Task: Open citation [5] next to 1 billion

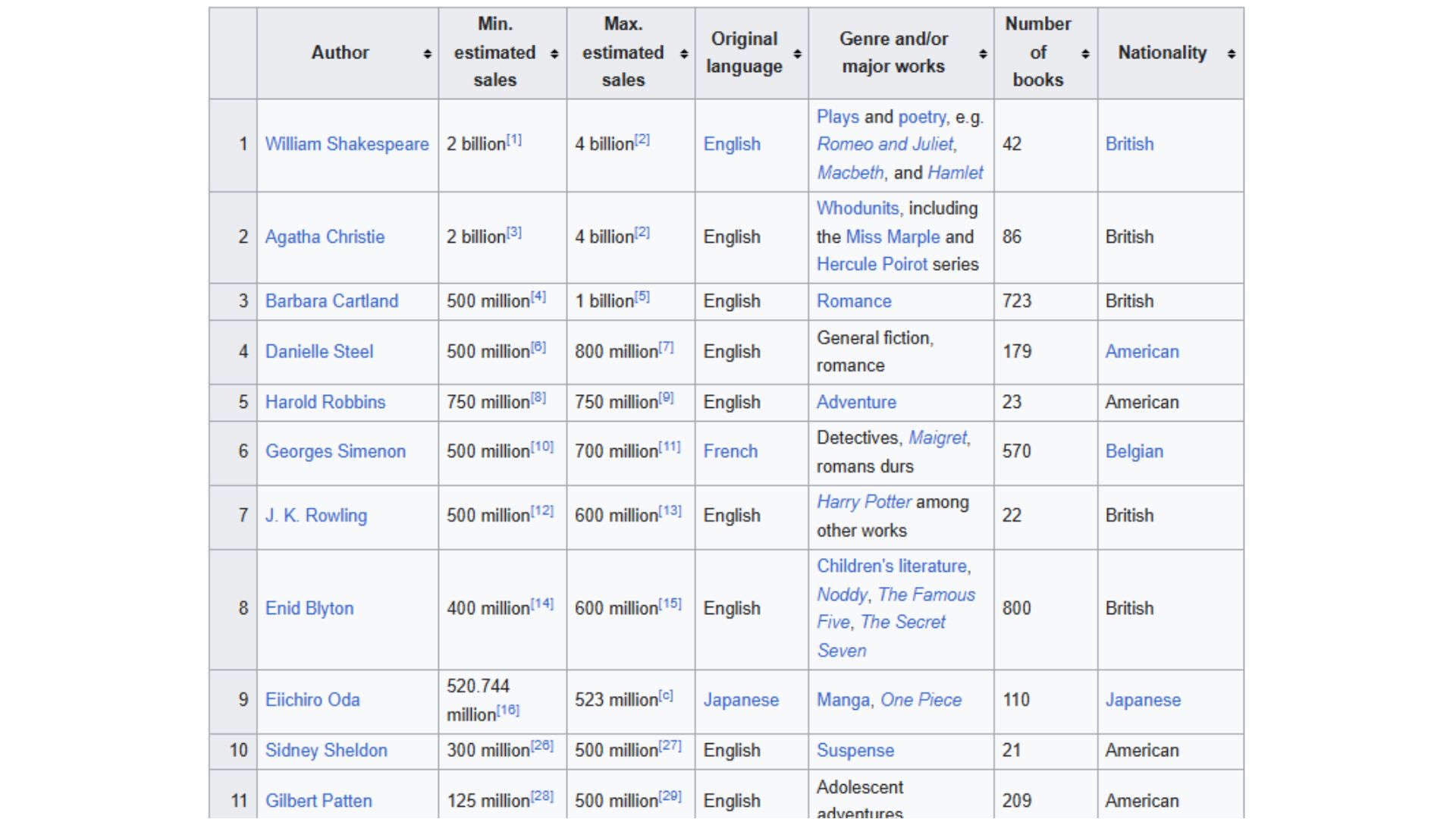Action: 642,297
